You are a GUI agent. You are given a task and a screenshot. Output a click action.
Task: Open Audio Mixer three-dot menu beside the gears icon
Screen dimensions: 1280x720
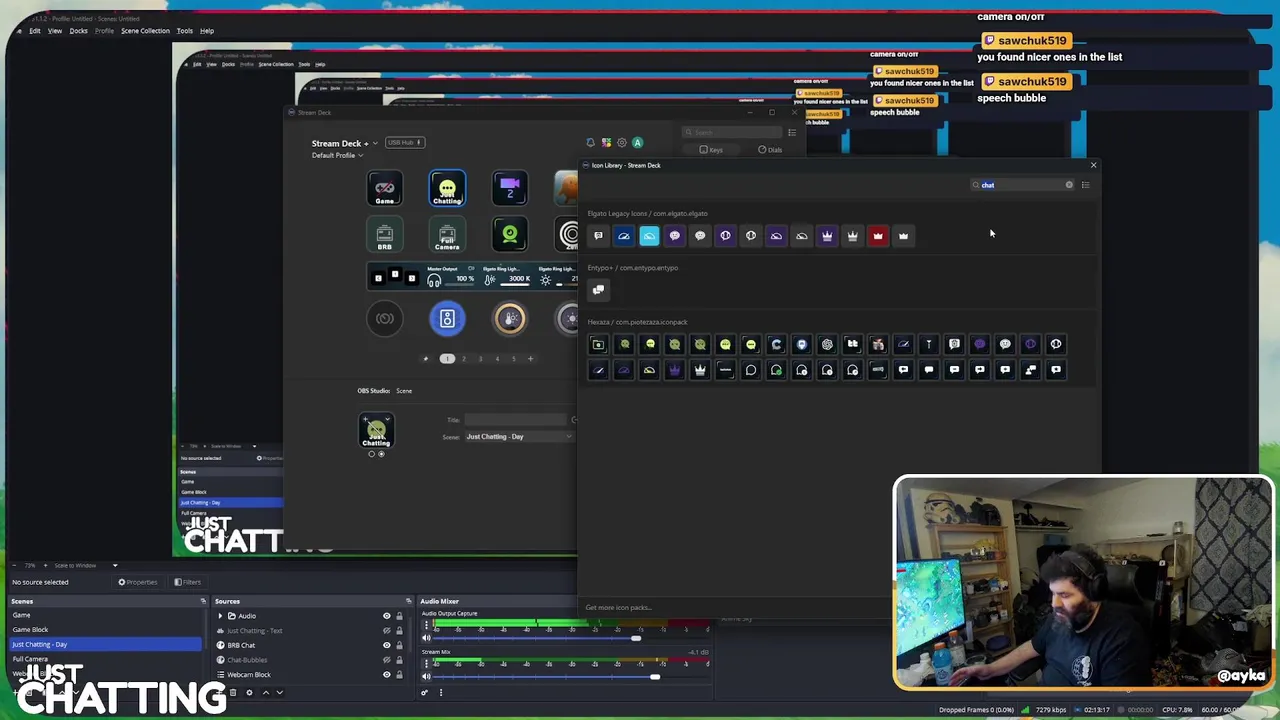[x=440, y=692]
